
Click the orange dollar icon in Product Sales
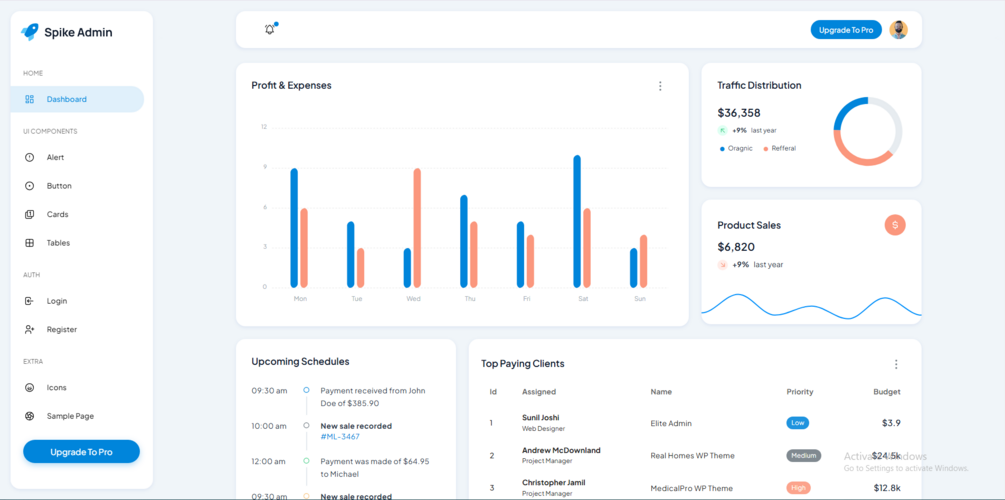click(895, 225)
